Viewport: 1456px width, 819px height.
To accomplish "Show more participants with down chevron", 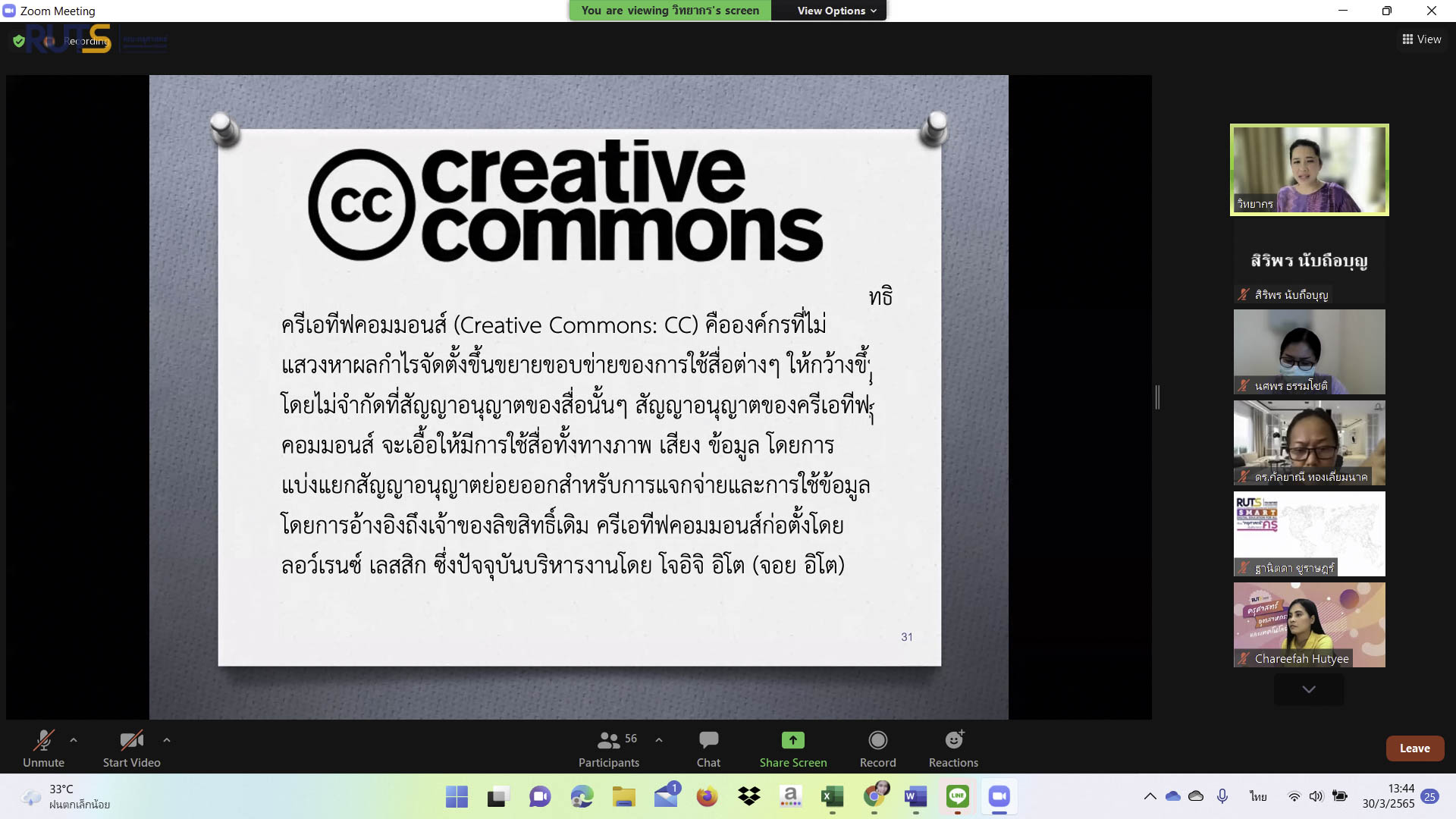I will point(1309,689).
